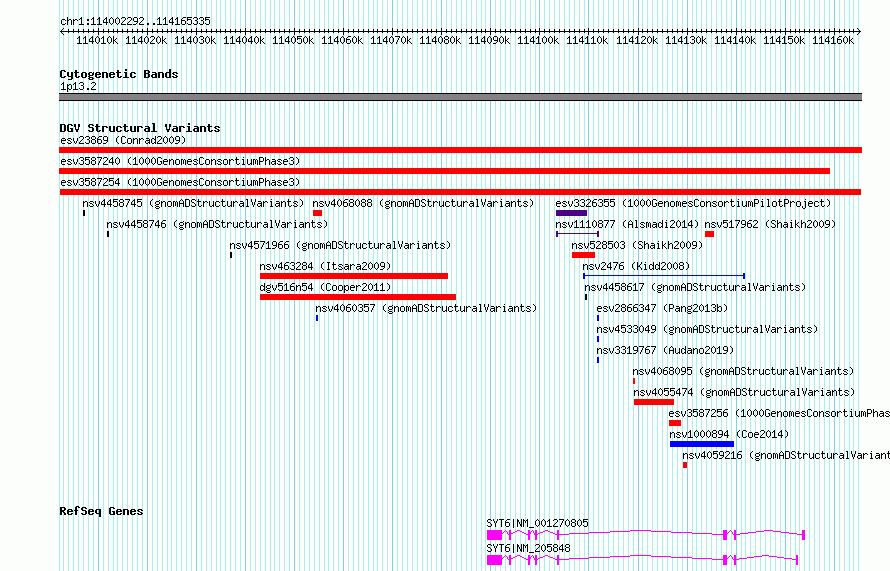The width and height of the screenshot is (890, 571).
Task: Click the SYT6 NM_205848 gene model glyph
Action: (x=643, y=560)
